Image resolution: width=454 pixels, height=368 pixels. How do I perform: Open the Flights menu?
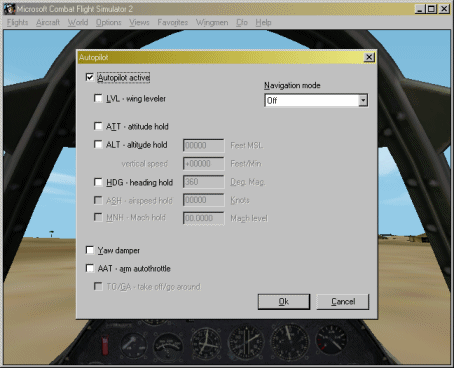(x=17, y=22)
